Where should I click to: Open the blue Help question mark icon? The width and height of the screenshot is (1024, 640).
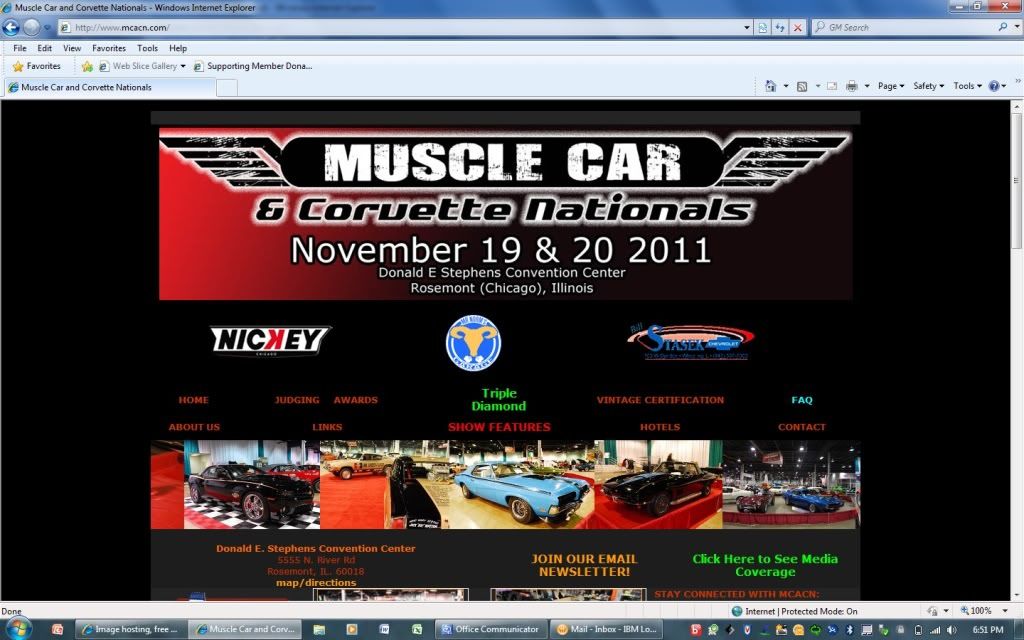click(x=994, y=86)
